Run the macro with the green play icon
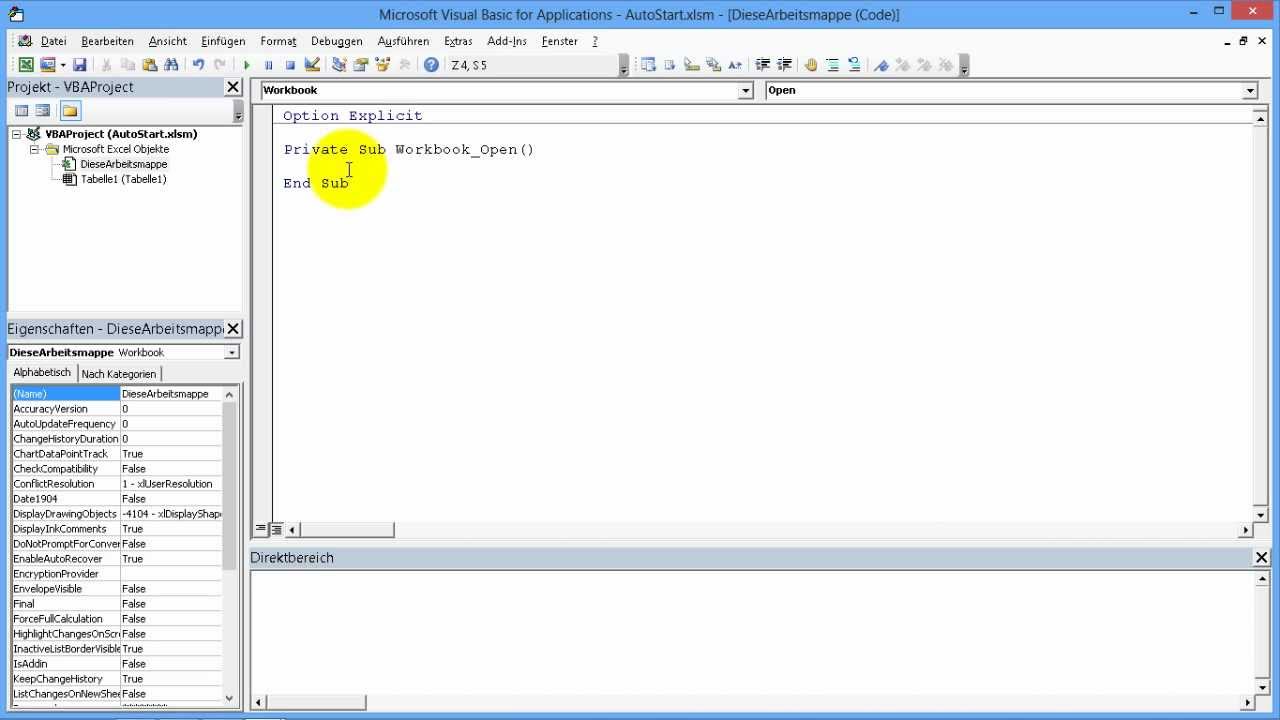 [246, 65]
